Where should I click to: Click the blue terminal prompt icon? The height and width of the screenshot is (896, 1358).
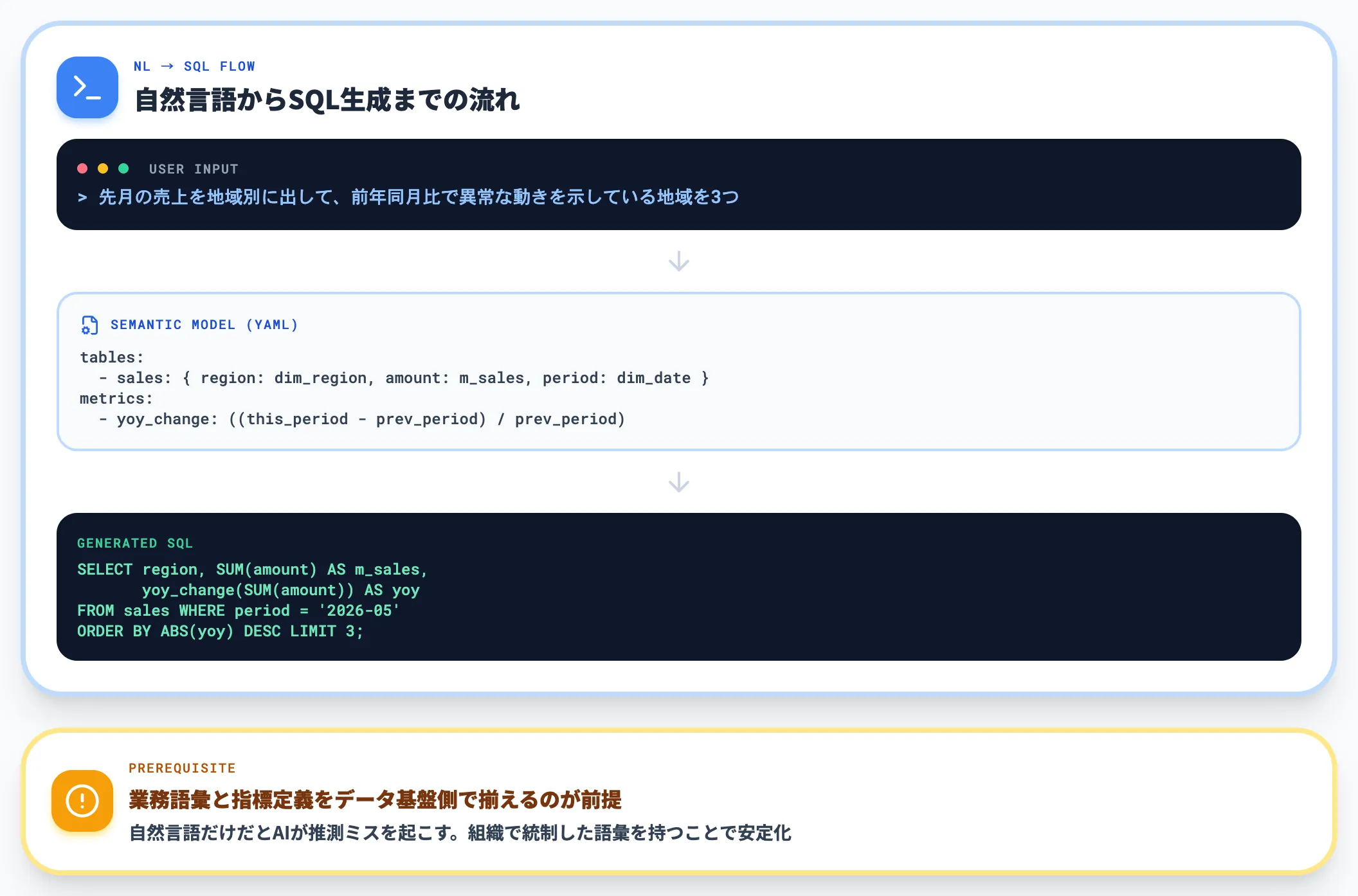87,87
